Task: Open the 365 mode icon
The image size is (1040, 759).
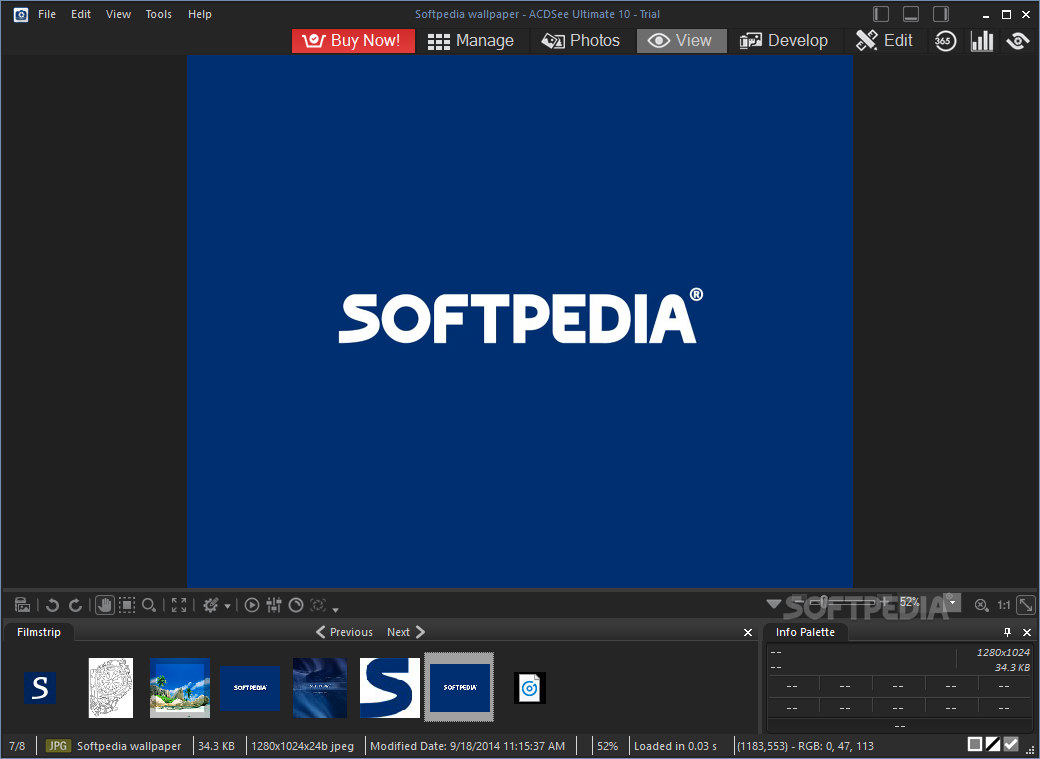Action: 945,41
